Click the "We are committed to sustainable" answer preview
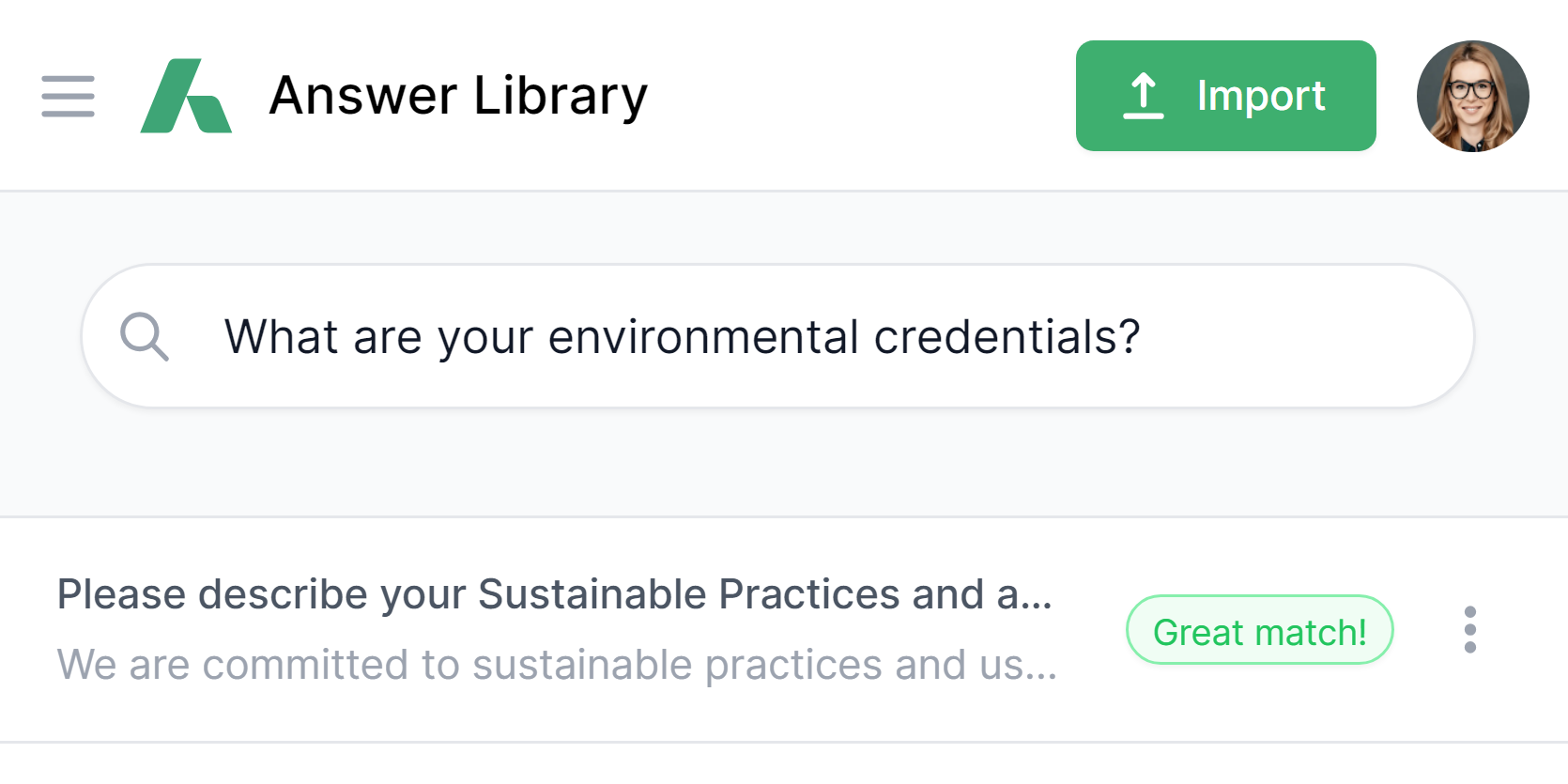 556,665
